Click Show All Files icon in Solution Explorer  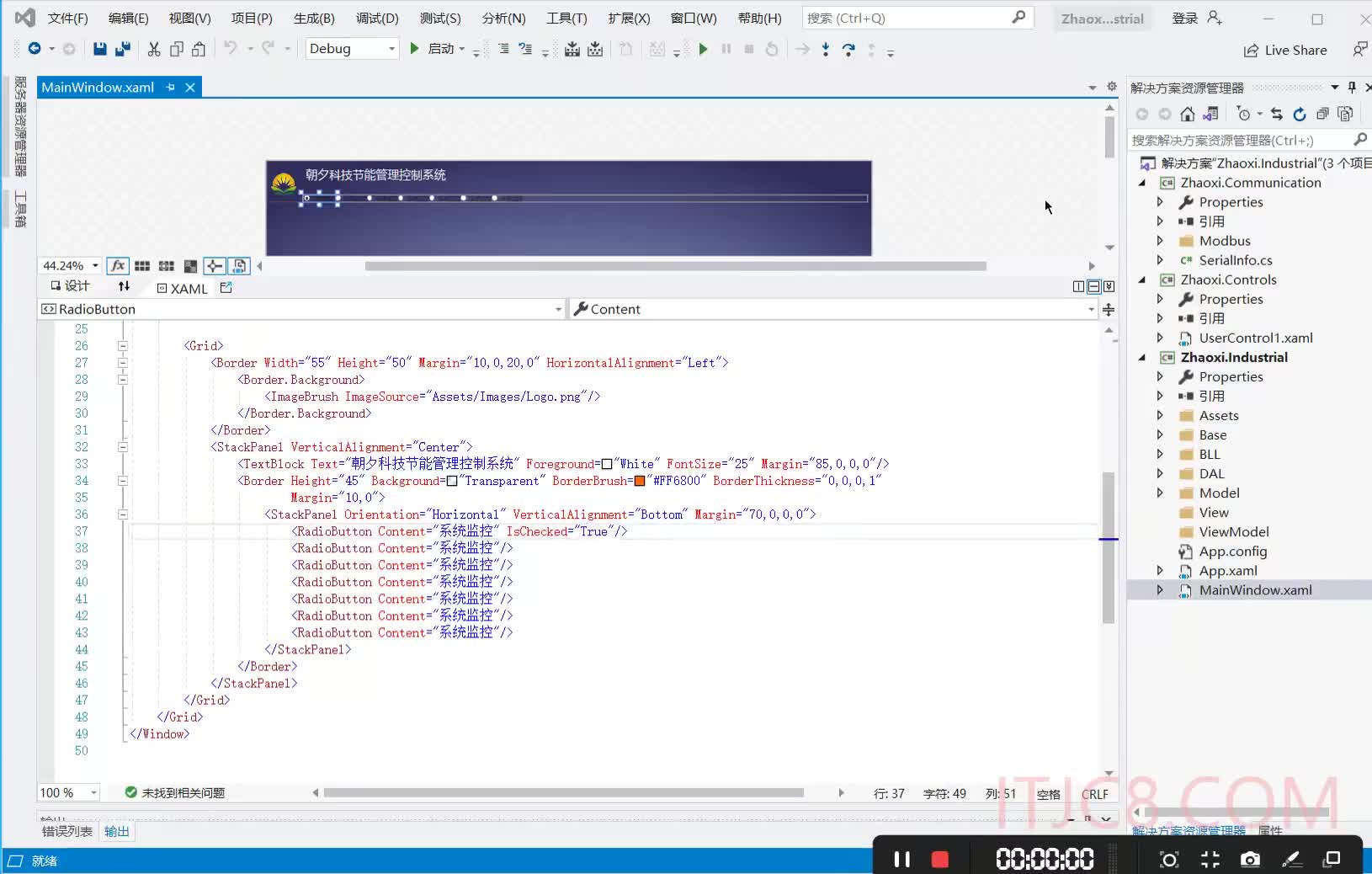[1345, 114]
